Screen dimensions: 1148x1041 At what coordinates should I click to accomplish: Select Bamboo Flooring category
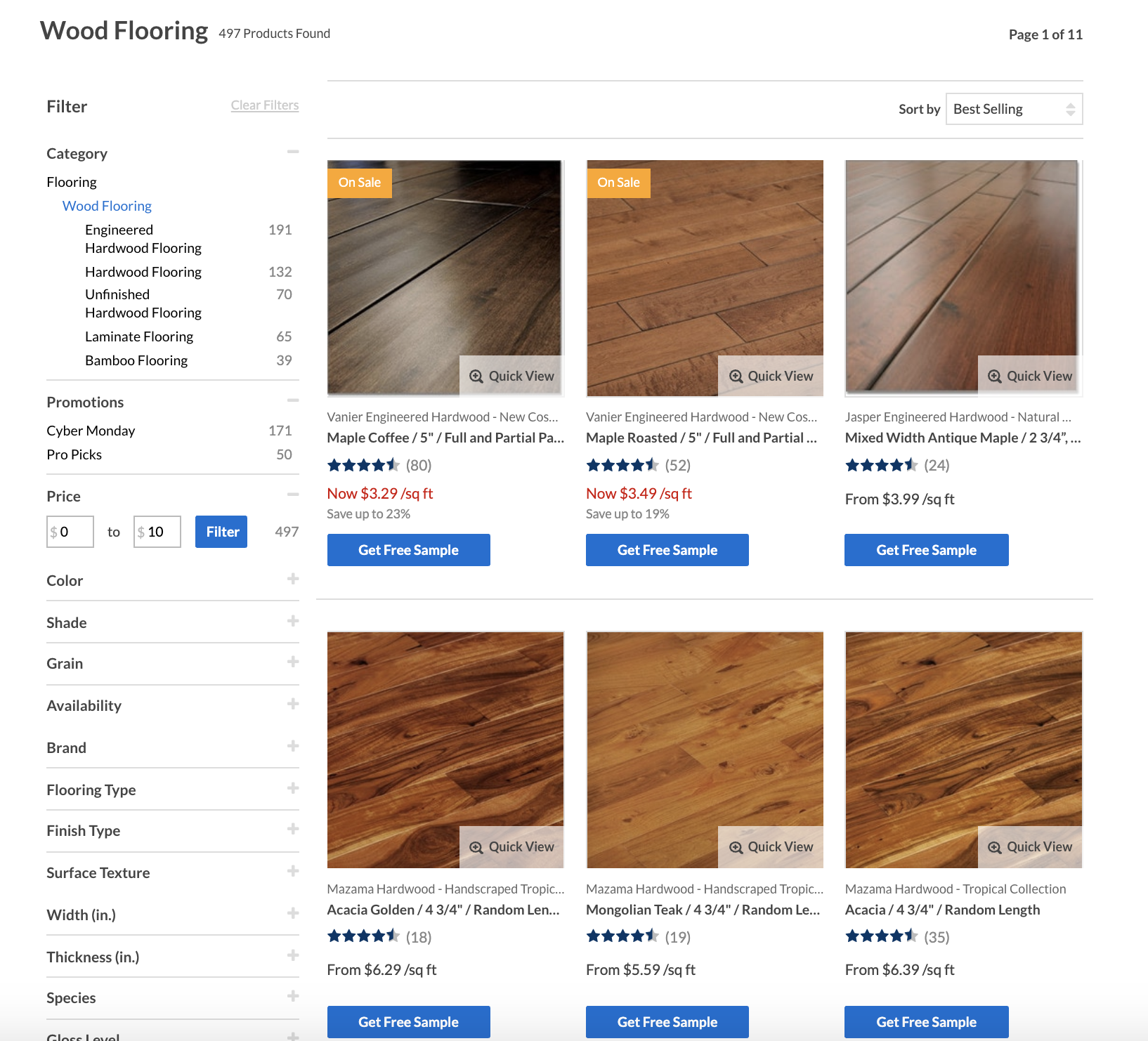tap(136, 360)
